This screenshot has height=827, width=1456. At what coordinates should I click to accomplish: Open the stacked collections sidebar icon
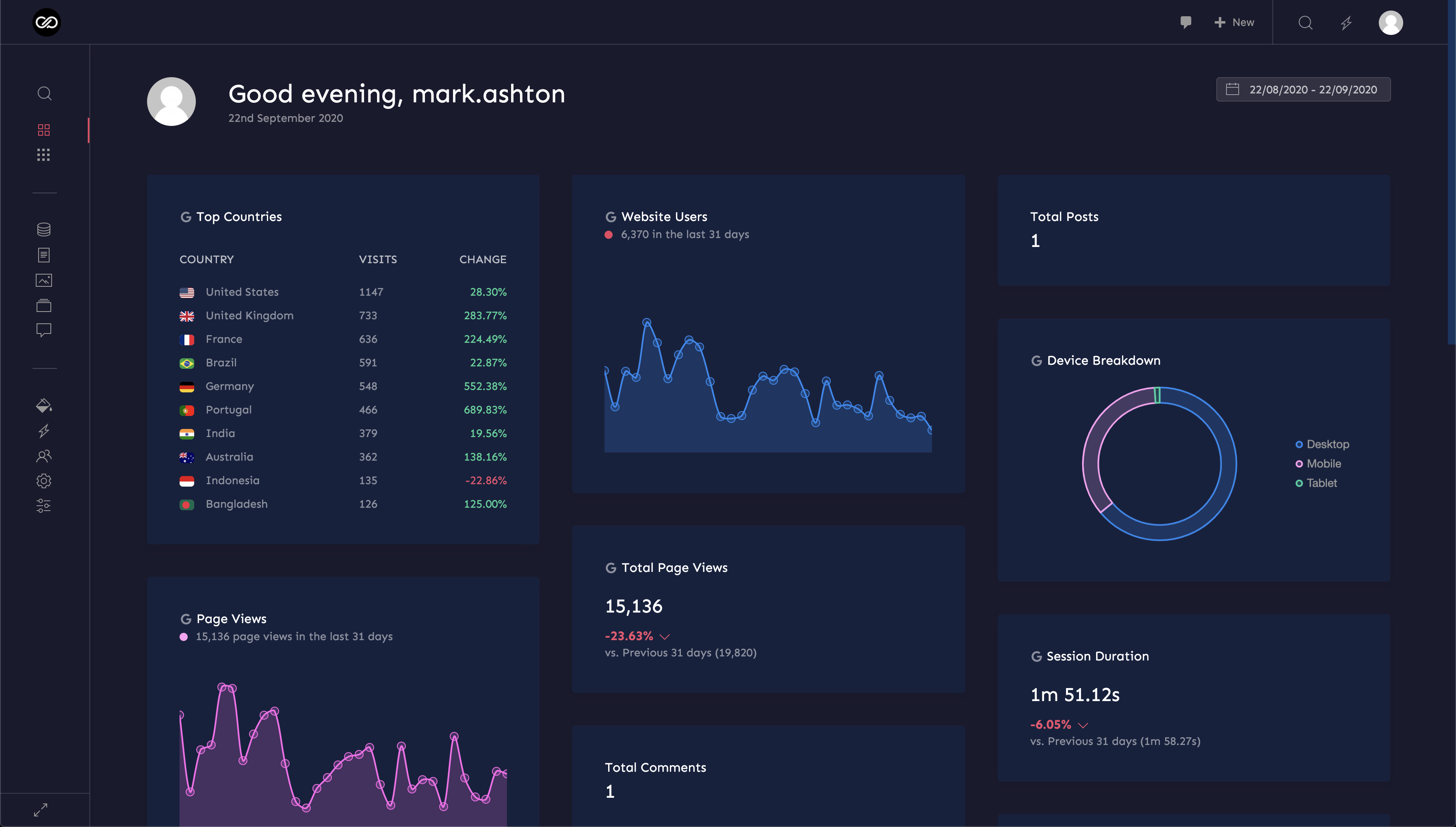pos(44,305)
